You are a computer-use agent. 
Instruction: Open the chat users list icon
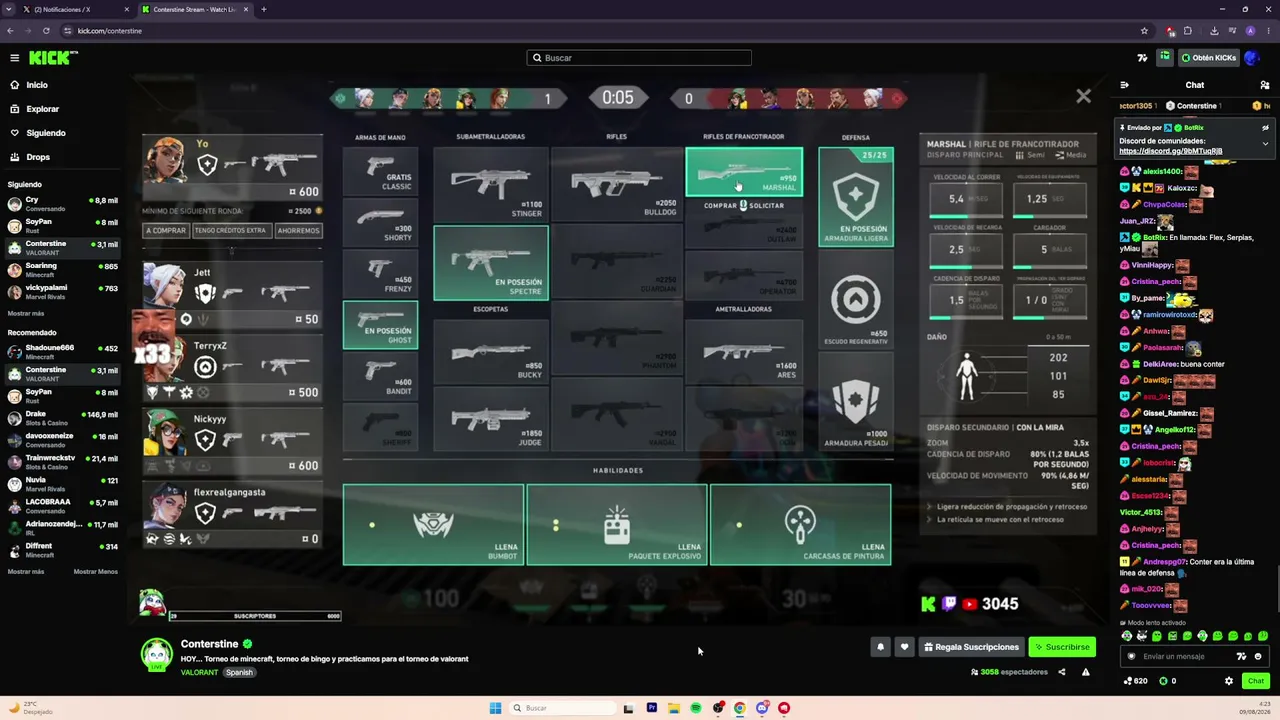[1265, 85]
